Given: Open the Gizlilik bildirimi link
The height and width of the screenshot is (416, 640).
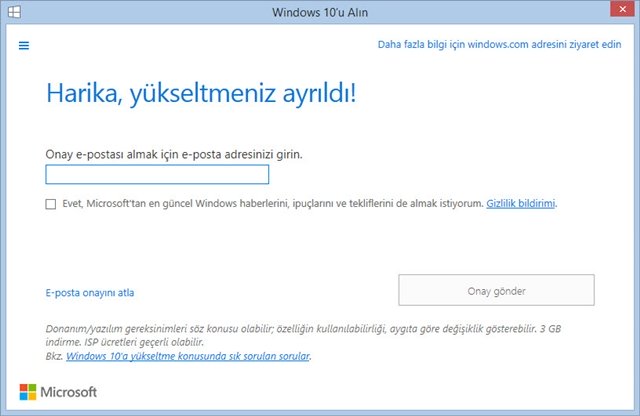Looking at the screenshot, I should 521,203.
